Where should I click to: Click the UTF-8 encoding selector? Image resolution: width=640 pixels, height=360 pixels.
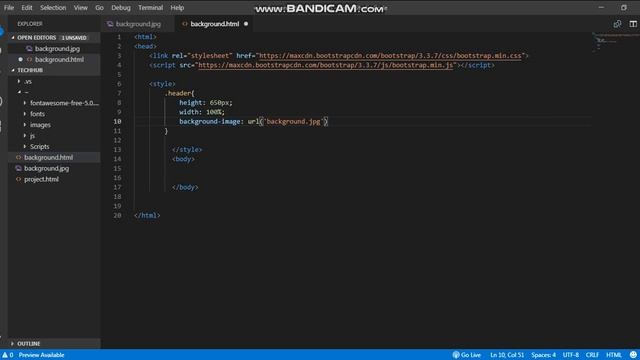click(x=571, y=355)
